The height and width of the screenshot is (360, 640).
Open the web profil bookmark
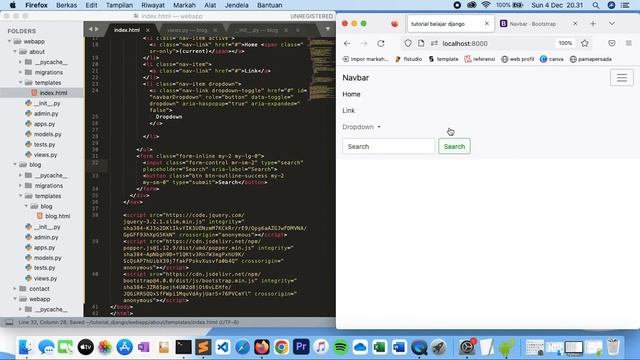point(518,59)
